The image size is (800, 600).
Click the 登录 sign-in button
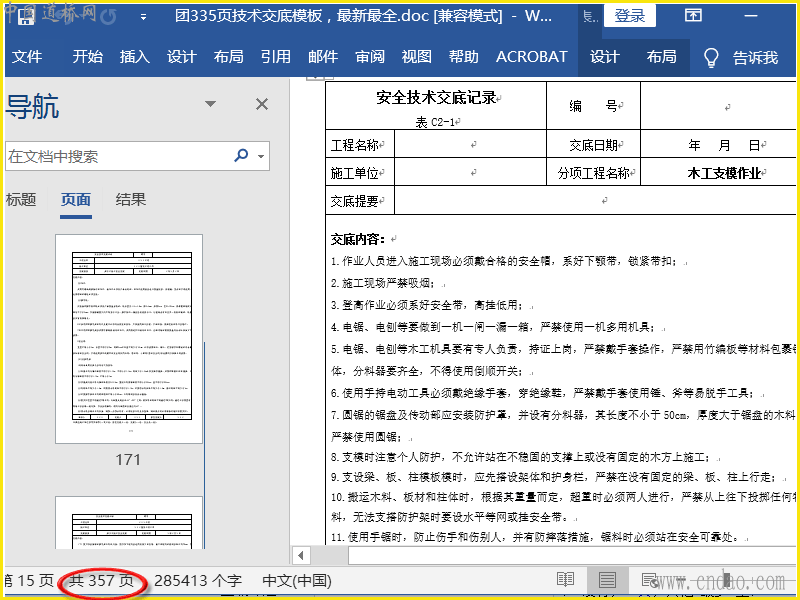pyautogui.click(x=630, y=16)
